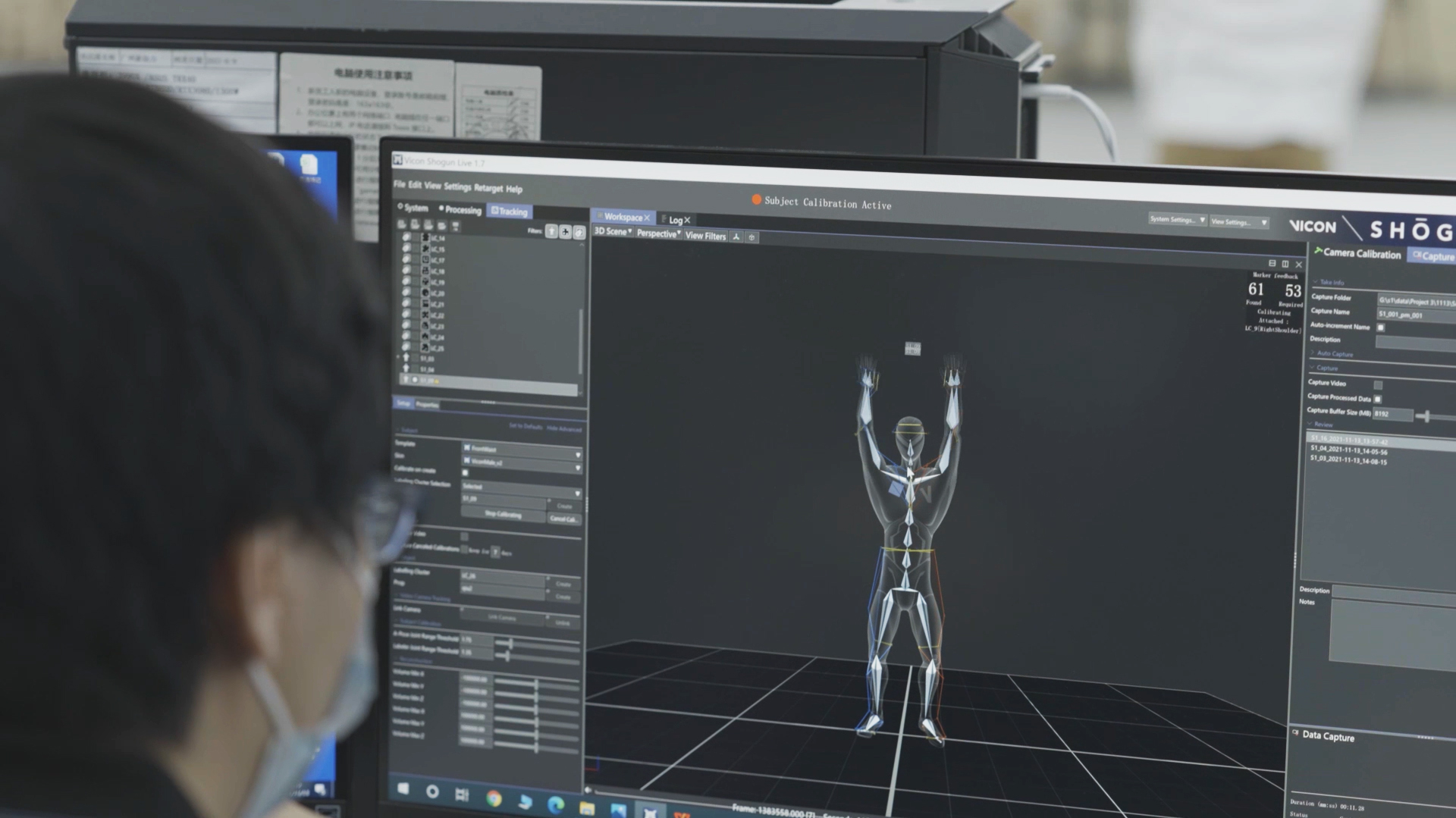
Task: Click the second tracking panel toolbar icon
Action: click(415, 224)
